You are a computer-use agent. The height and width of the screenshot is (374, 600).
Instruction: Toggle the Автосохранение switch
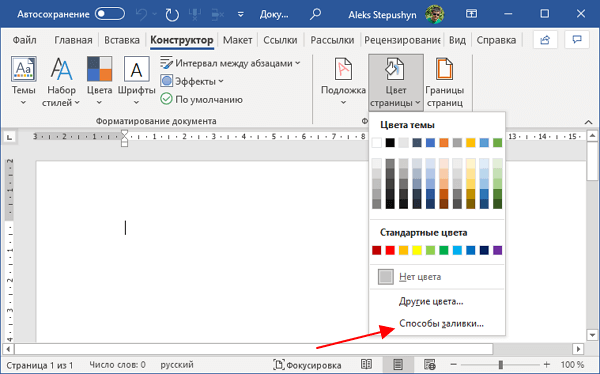tap(110, 14)
